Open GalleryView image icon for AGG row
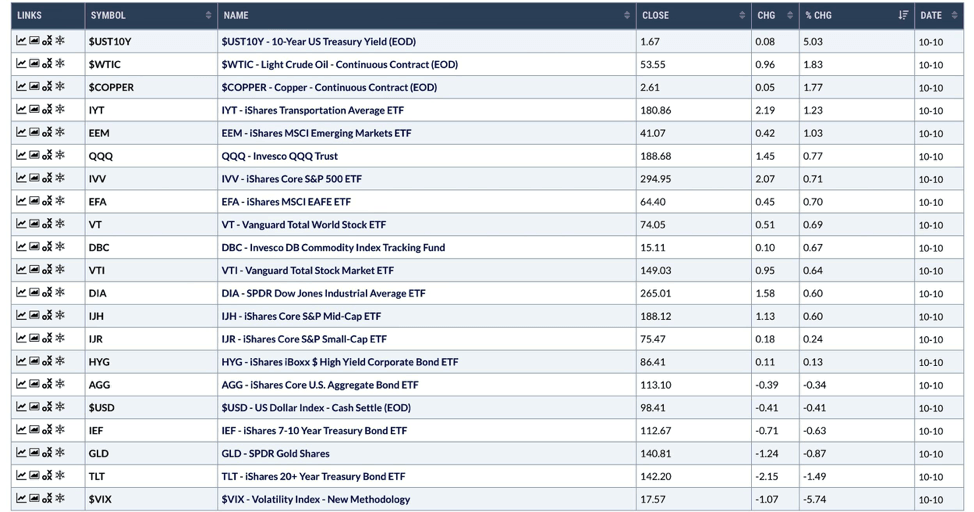 pyautogui.click(x=34, y=384)
